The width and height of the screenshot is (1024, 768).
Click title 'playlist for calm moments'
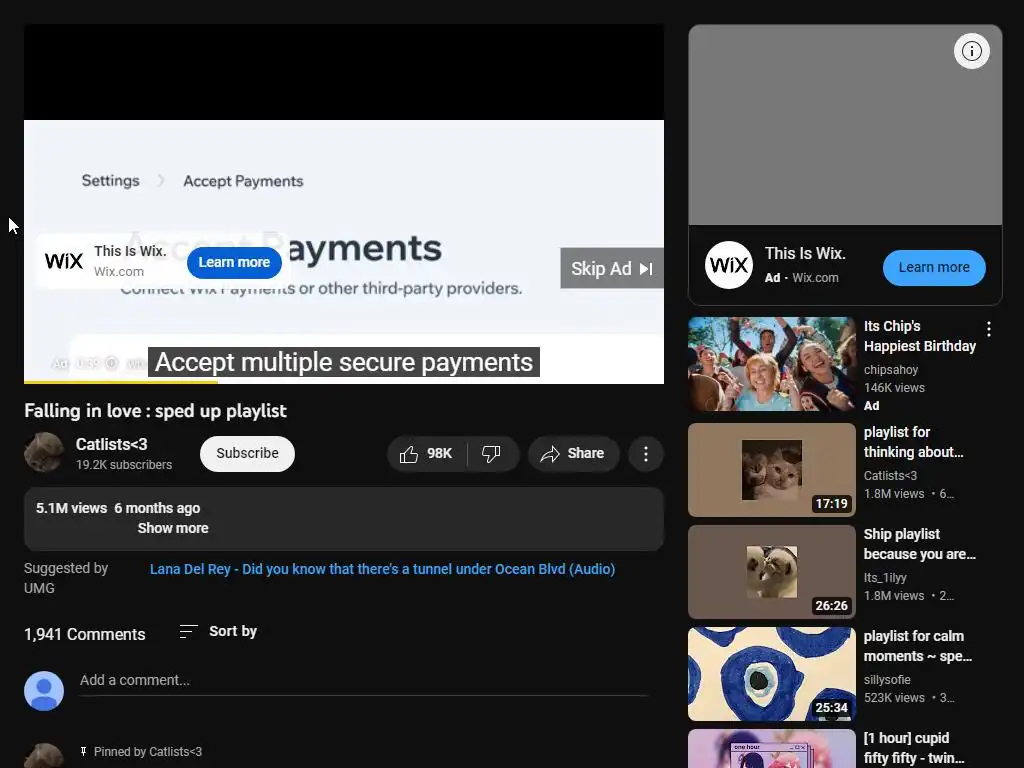(x=918, y=646)
